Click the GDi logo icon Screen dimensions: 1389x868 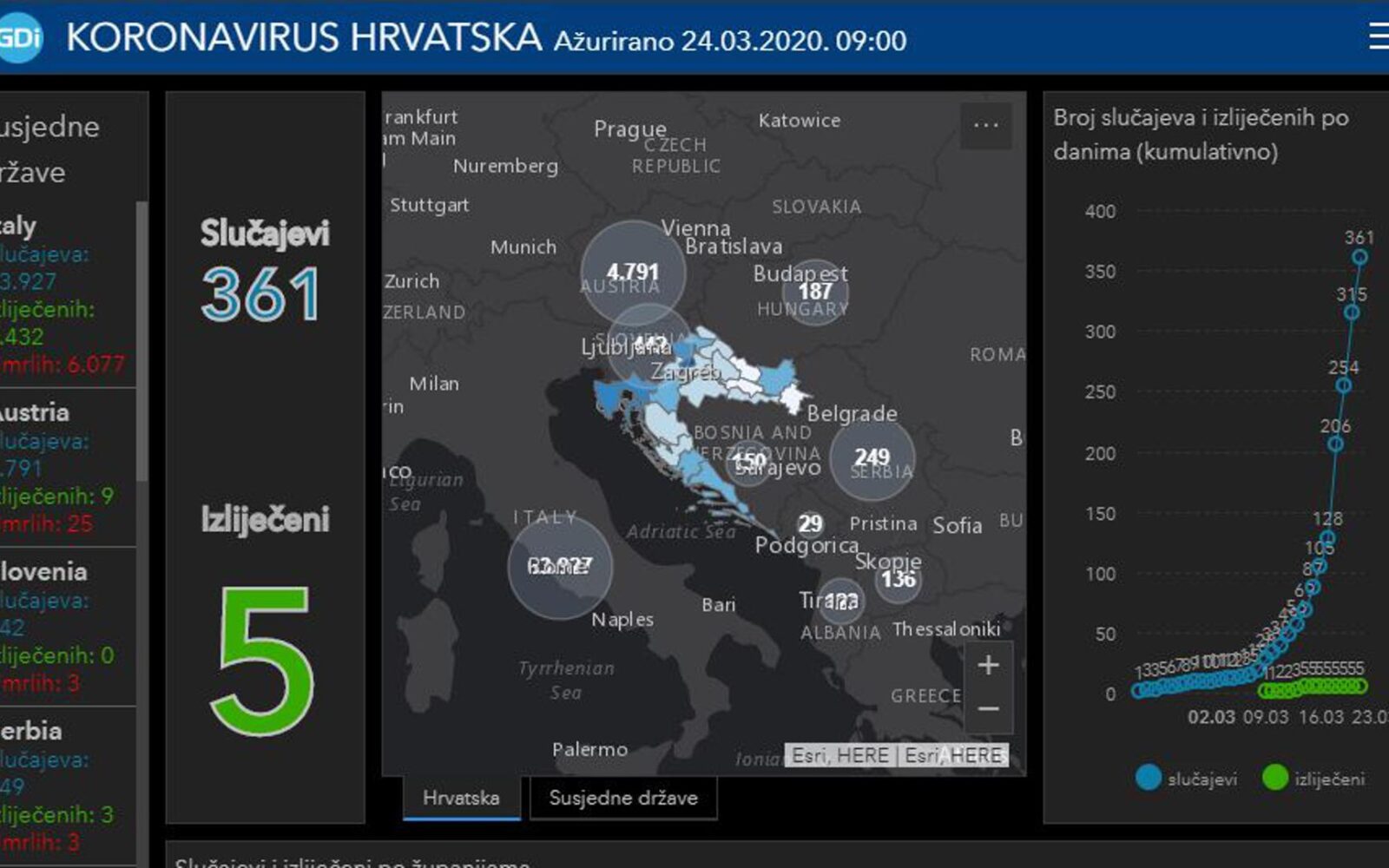click(19, 38)
